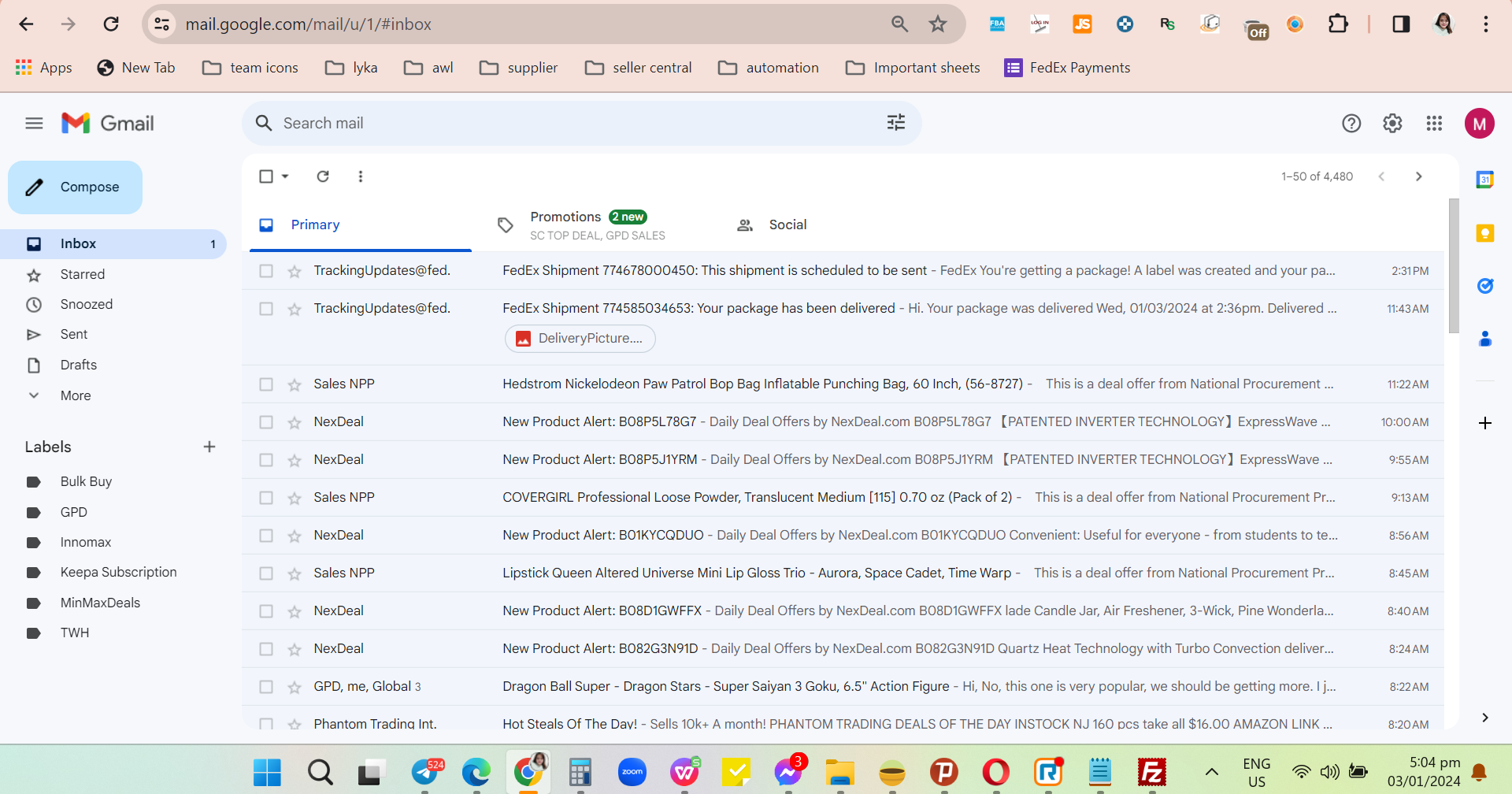Get add-ons with the plus icon in side panel
Image resolution: width=1512 pixels, height=794 pixels.
point(1485,423)
